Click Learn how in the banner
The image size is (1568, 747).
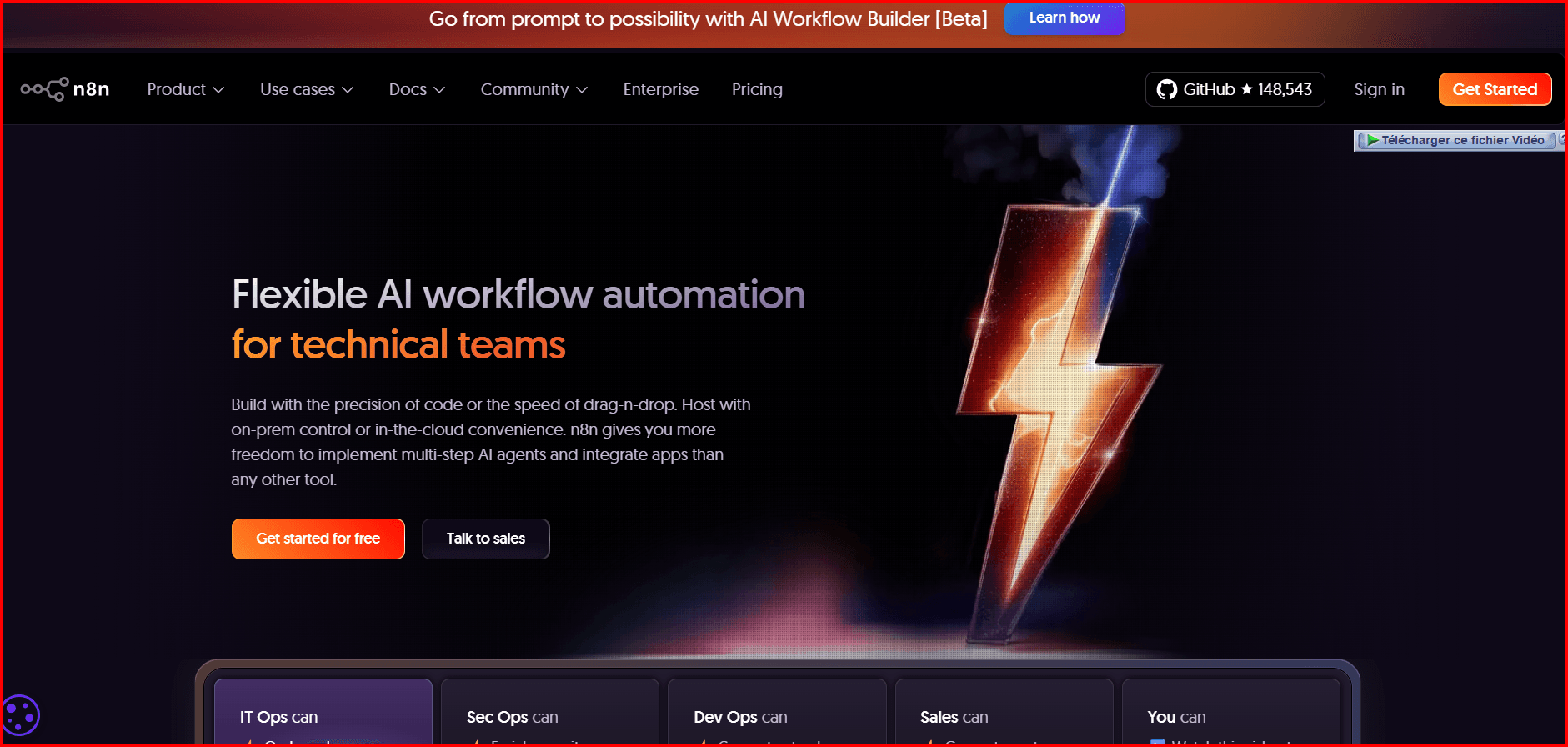pos(1064,18)
